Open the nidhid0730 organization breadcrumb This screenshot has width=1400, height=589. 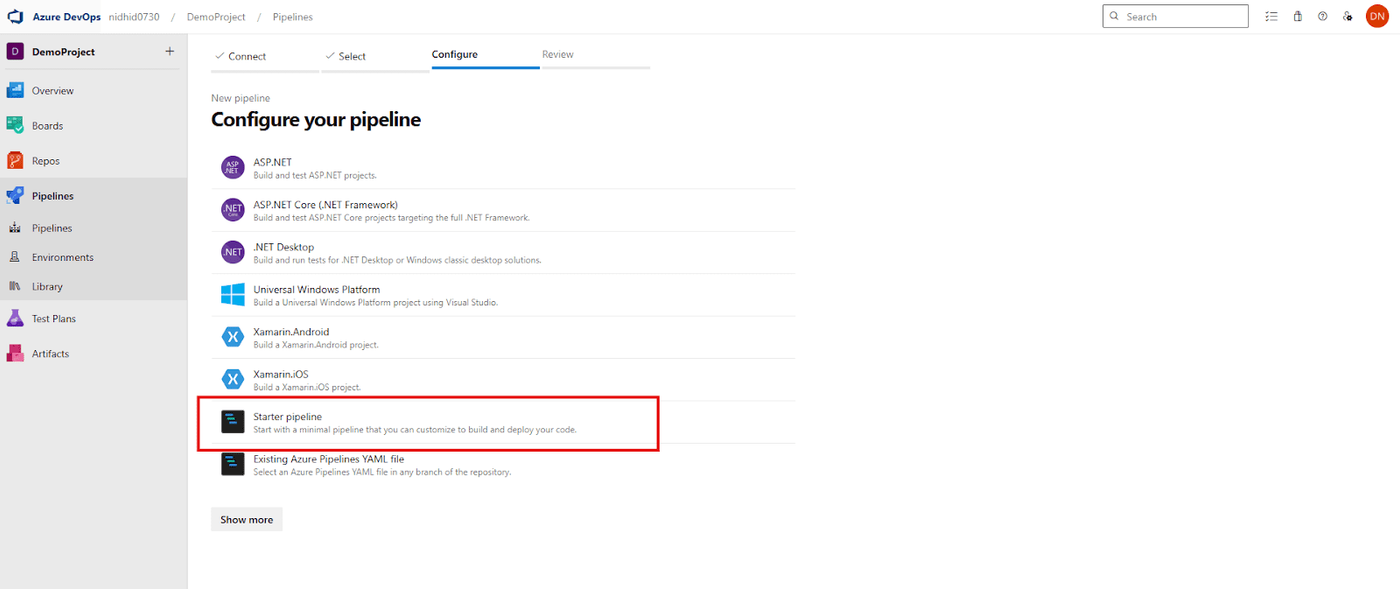coord(133,17)
